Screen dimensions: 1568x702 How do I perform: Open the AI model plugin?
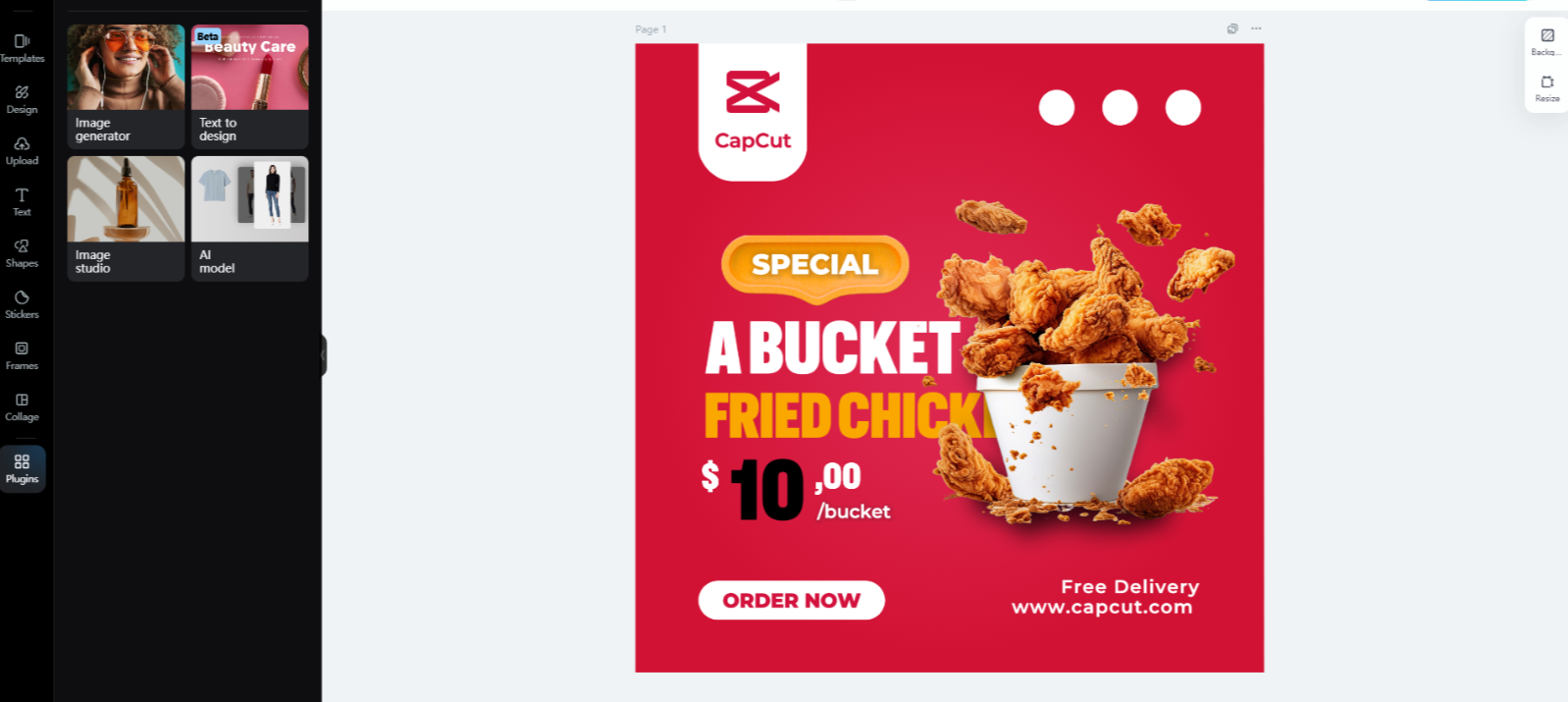249,219
